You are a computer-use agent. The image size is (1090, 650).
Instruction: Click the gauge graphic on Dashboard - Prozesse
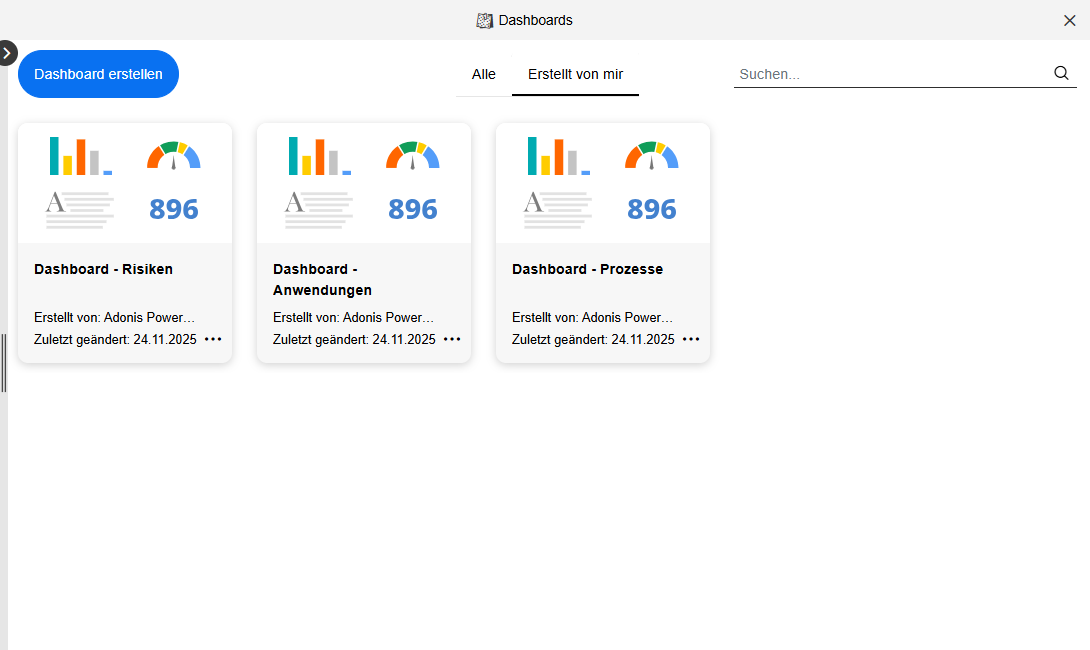point(651,155)
